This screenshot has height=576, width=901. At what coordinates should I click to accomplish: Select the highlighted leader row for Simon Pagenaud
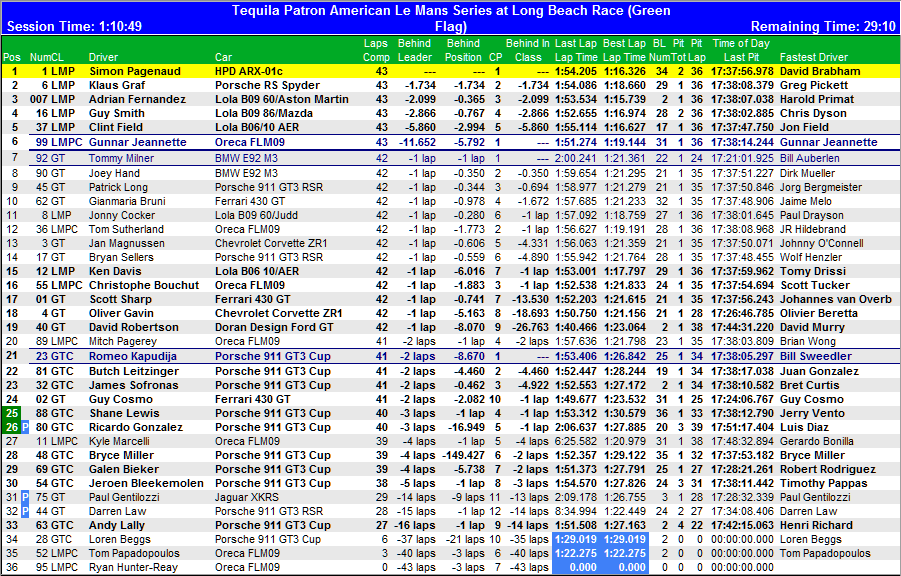[x=450, y=72]
